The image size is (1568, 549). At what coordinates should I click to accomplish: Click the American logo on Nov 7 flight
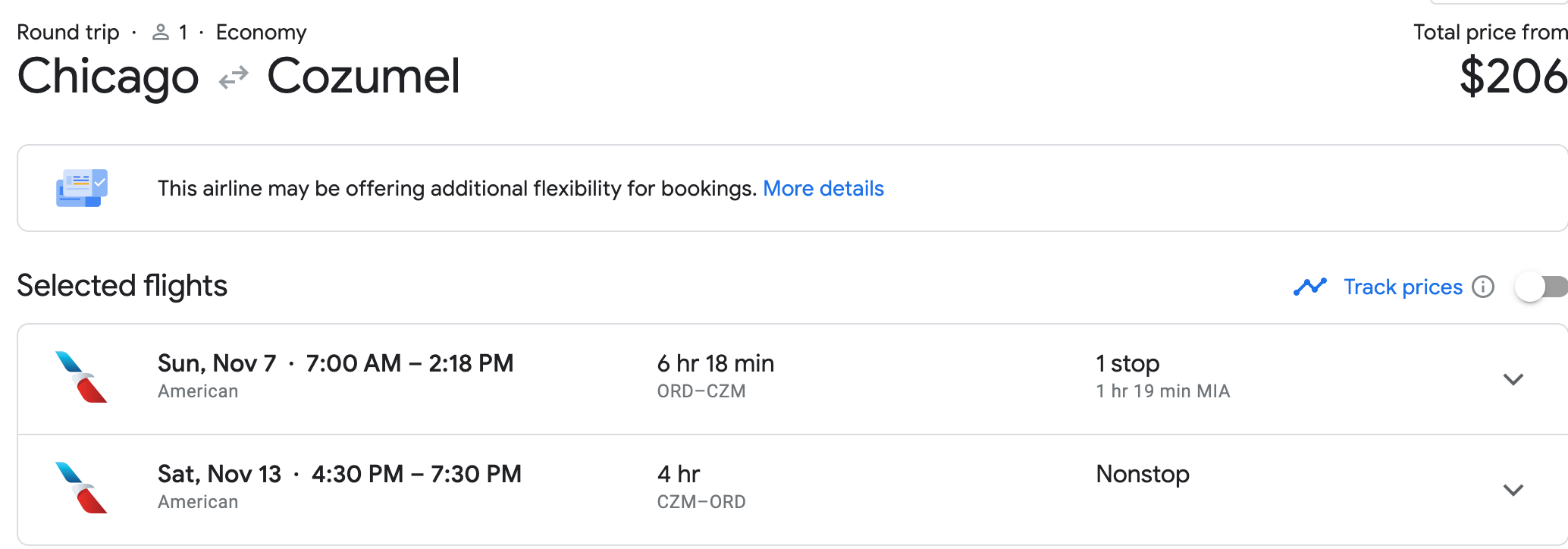click(81, 377)
